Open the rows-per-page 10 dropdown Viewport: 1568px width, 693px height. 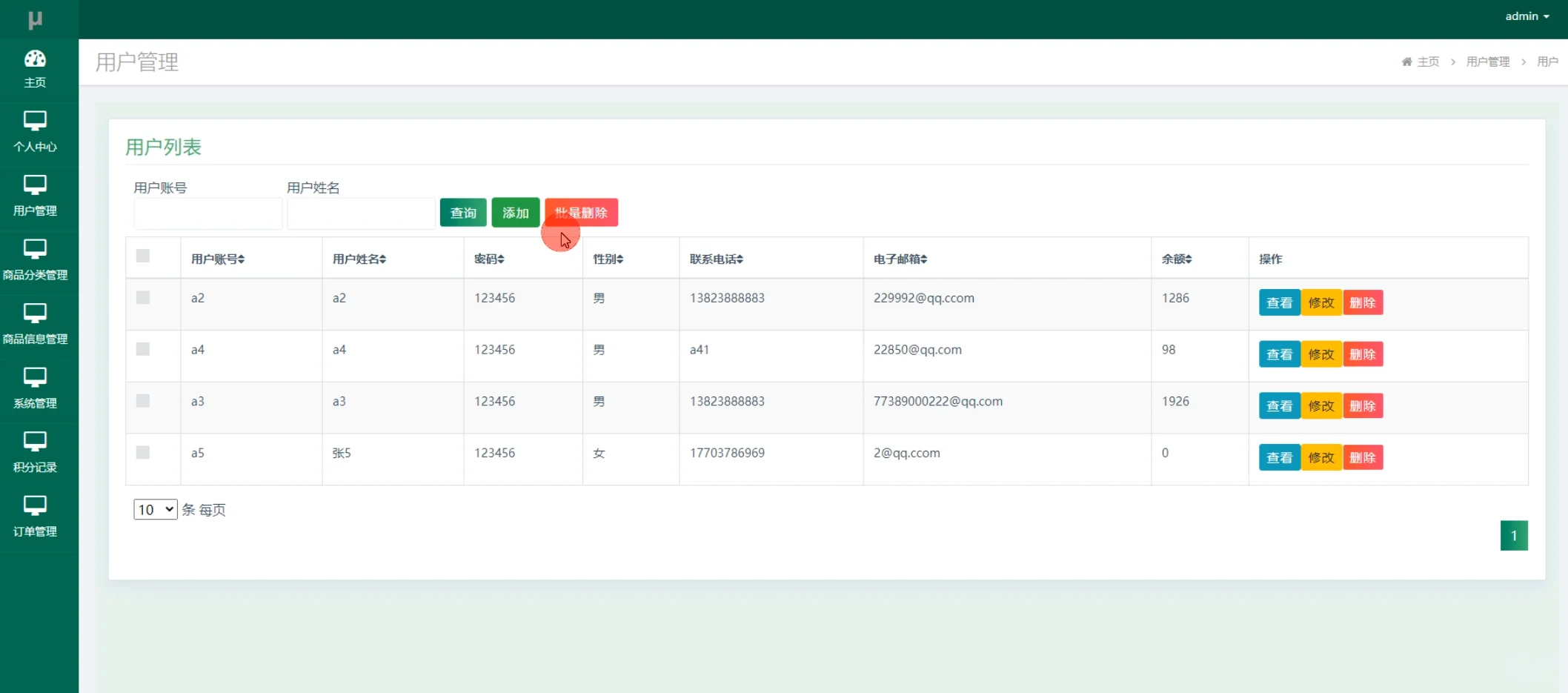pos(155,509)
